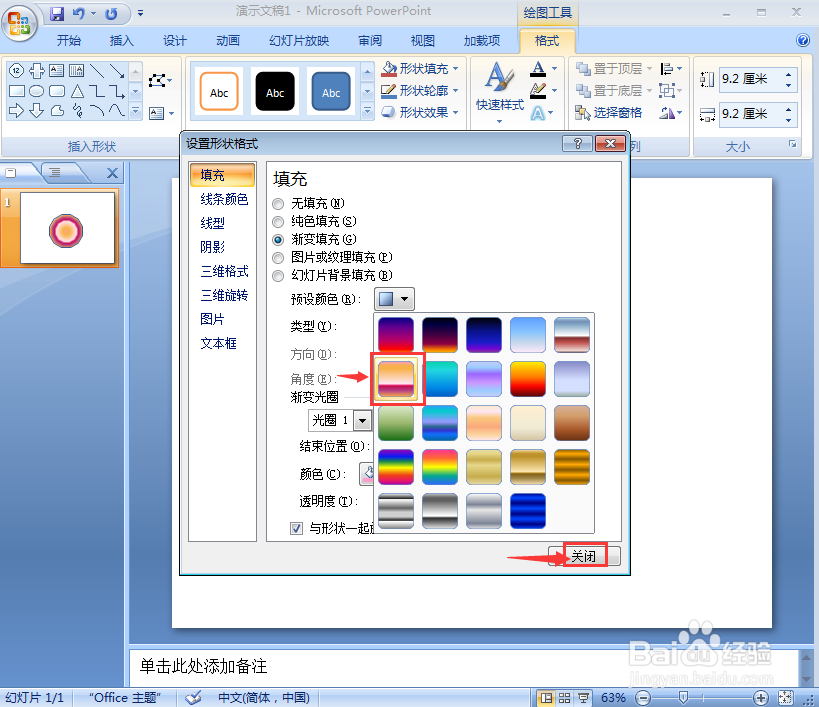
Task: Open the 设计 ribbon tab
Action: 174,40
